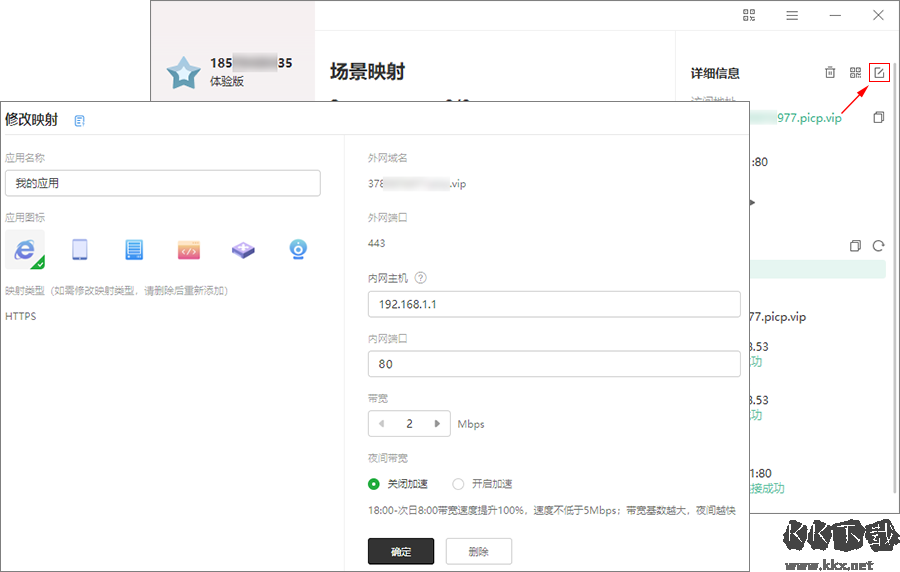This screenshot has height=572, width=900.
Task: Click the 内网端口 field showing 80
Action: pos(554,364)
